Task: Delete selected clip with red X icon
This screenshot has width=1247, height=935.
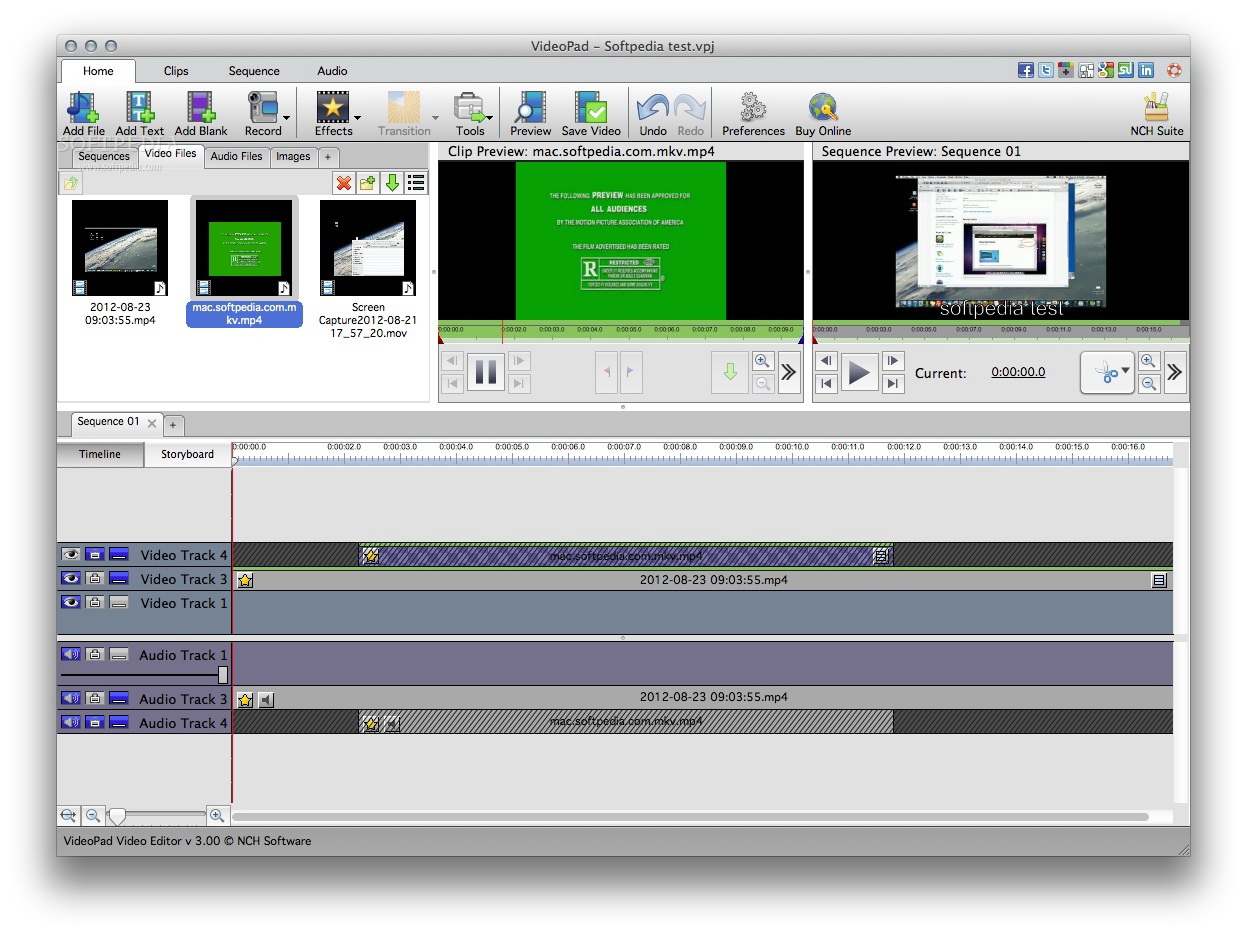Action: [x=344, y=183]
